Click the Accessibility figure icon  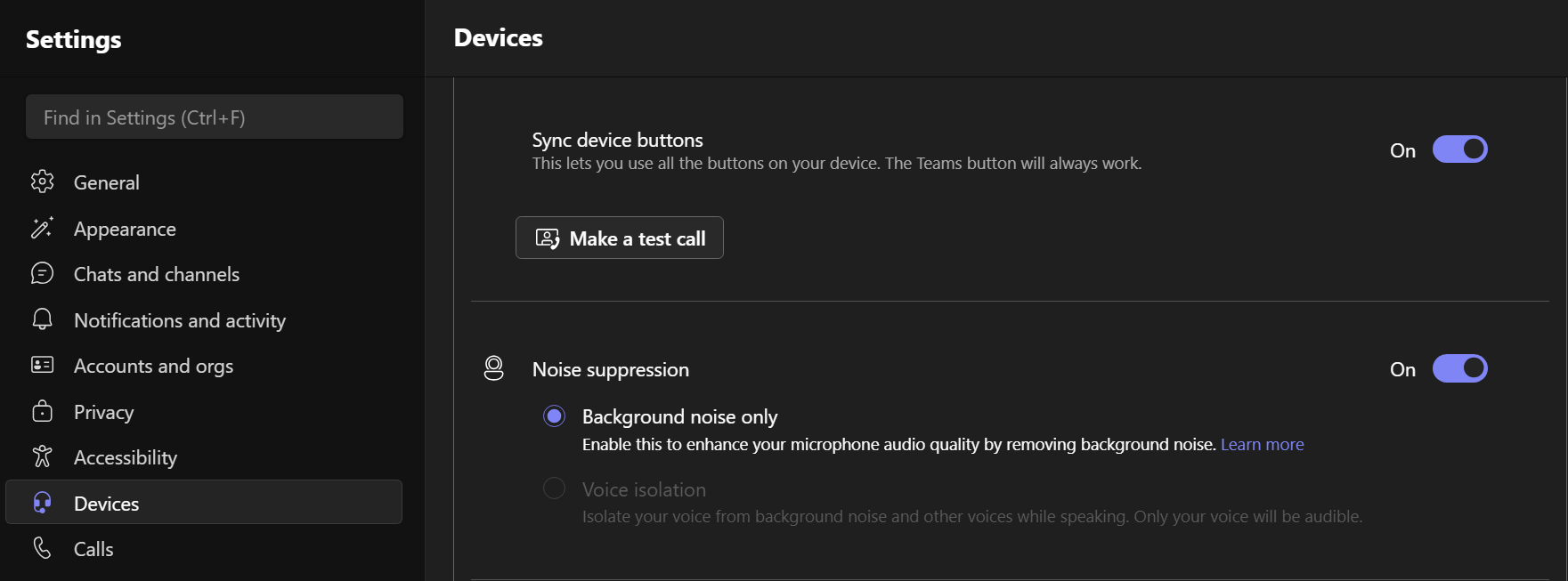click(42, 456)
